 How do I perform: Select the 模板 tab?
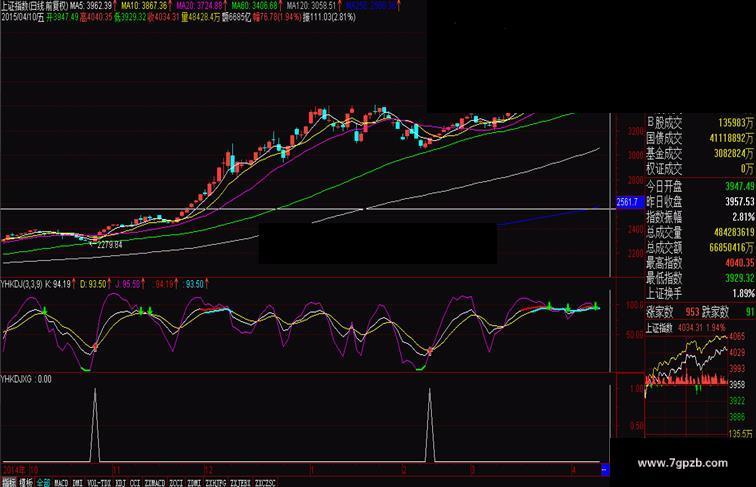click(x=26, y=483)
